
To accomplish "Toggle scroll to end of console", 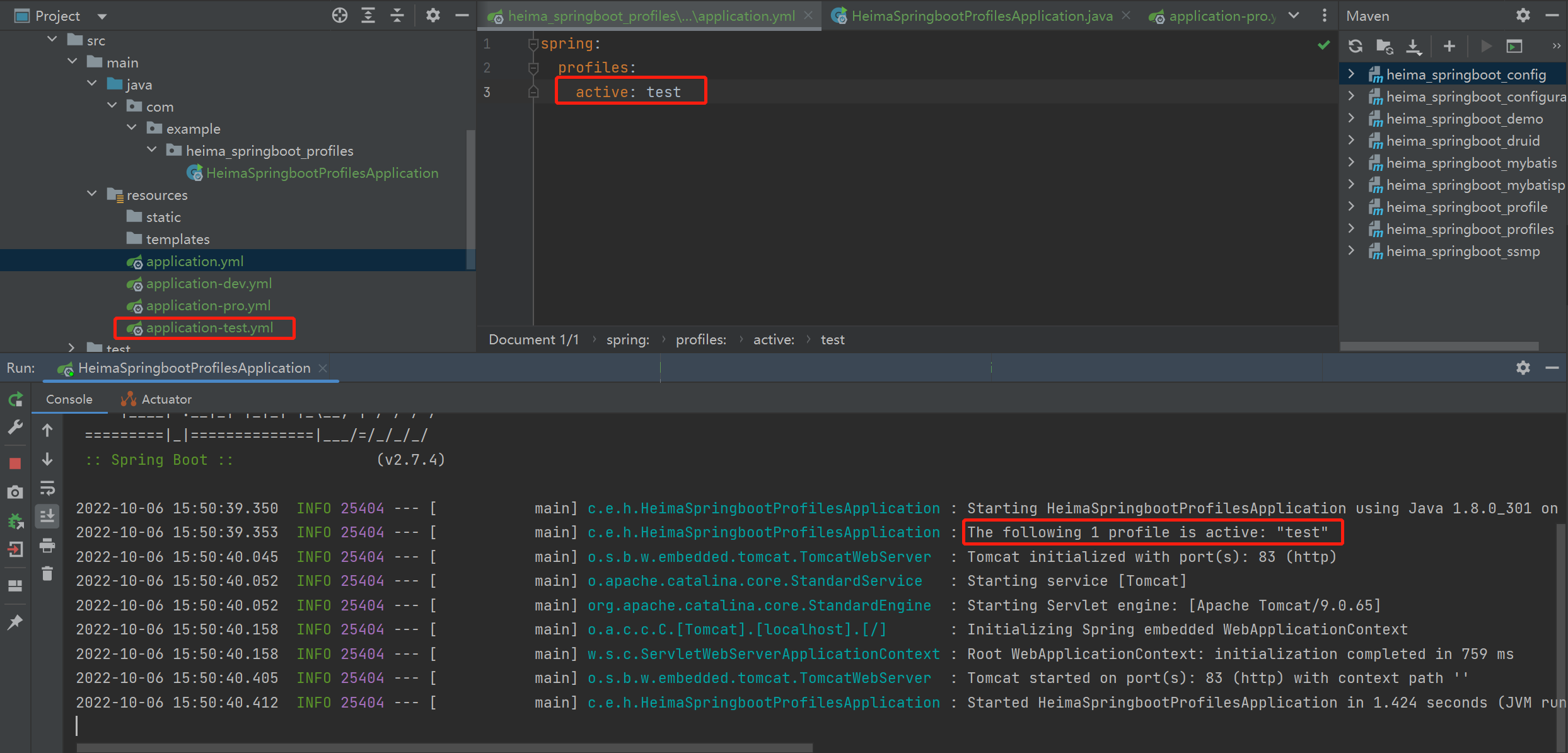I will 47,517.
